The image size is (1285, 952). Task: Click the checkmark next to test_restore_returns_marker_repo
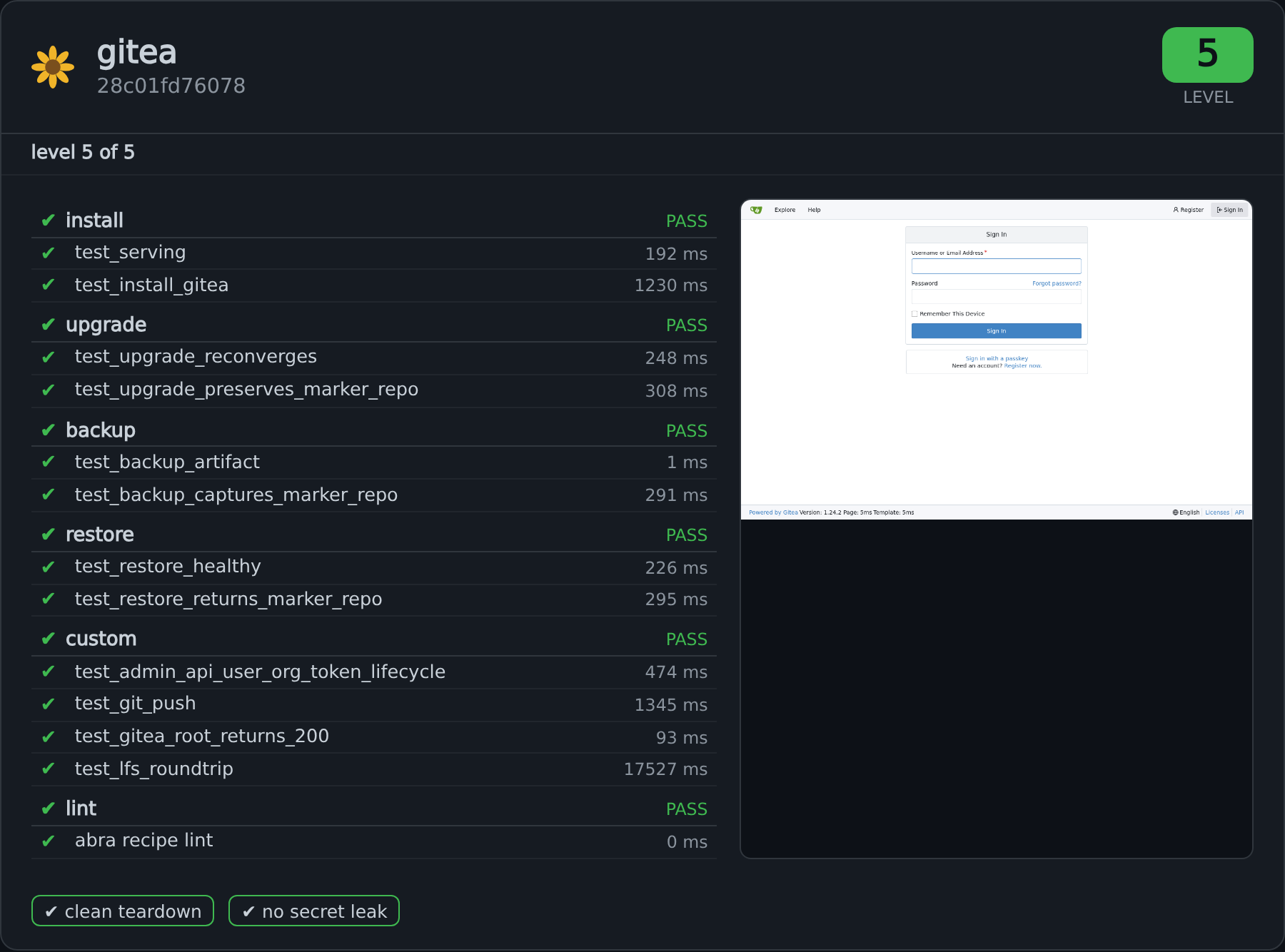[48, 599]
